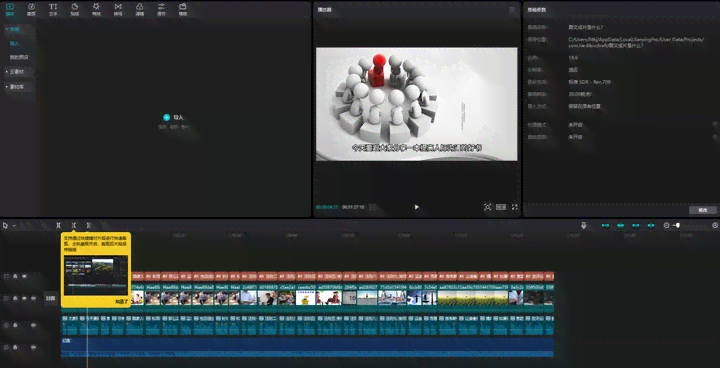This screenshot has width=720, height=368.
Task: Open the Adjust tab with sliders icon
Action: click(161, 9)
